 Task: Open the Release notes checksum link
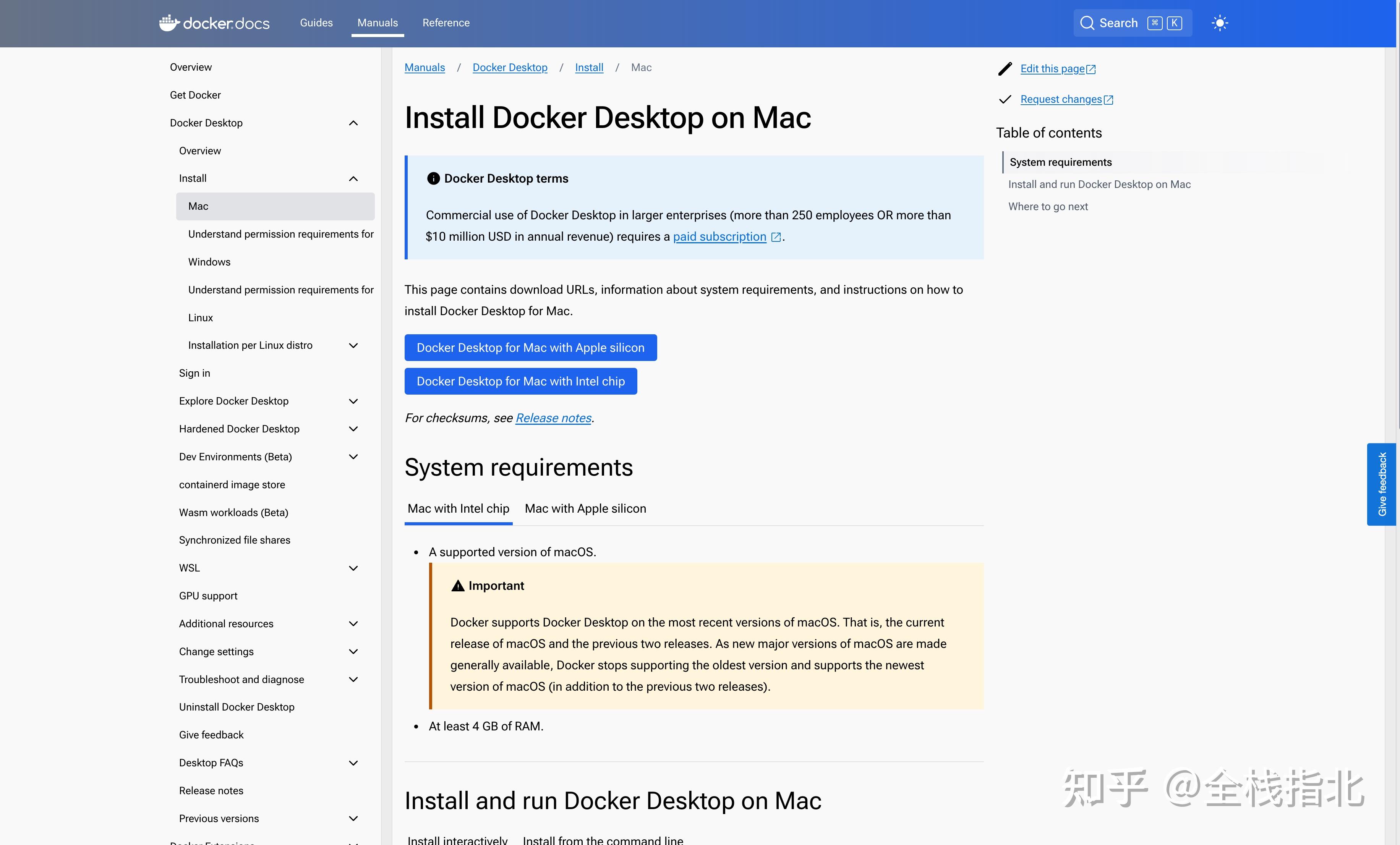tap(553, 418)
